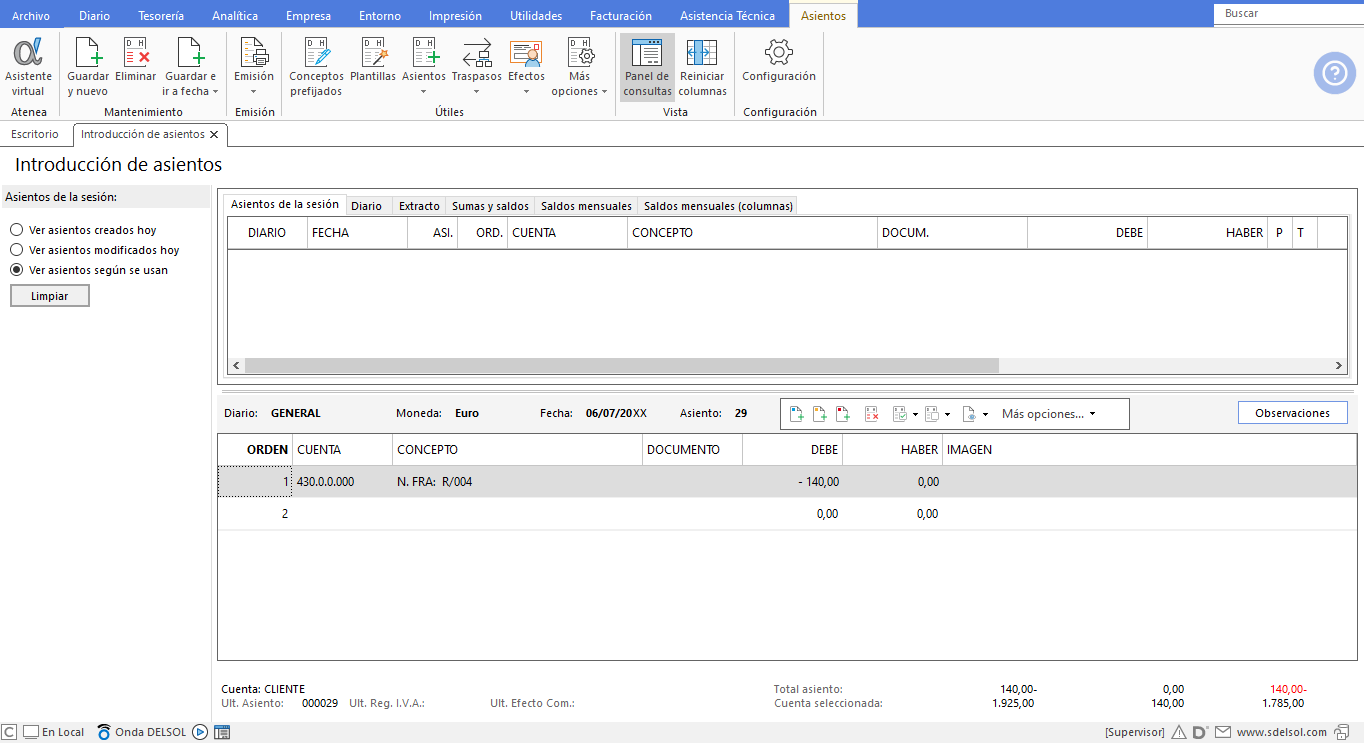Viewport: 1364px width, 743px height.
Task: Open the Emisión printer icon
Action: tap(254, 52)
